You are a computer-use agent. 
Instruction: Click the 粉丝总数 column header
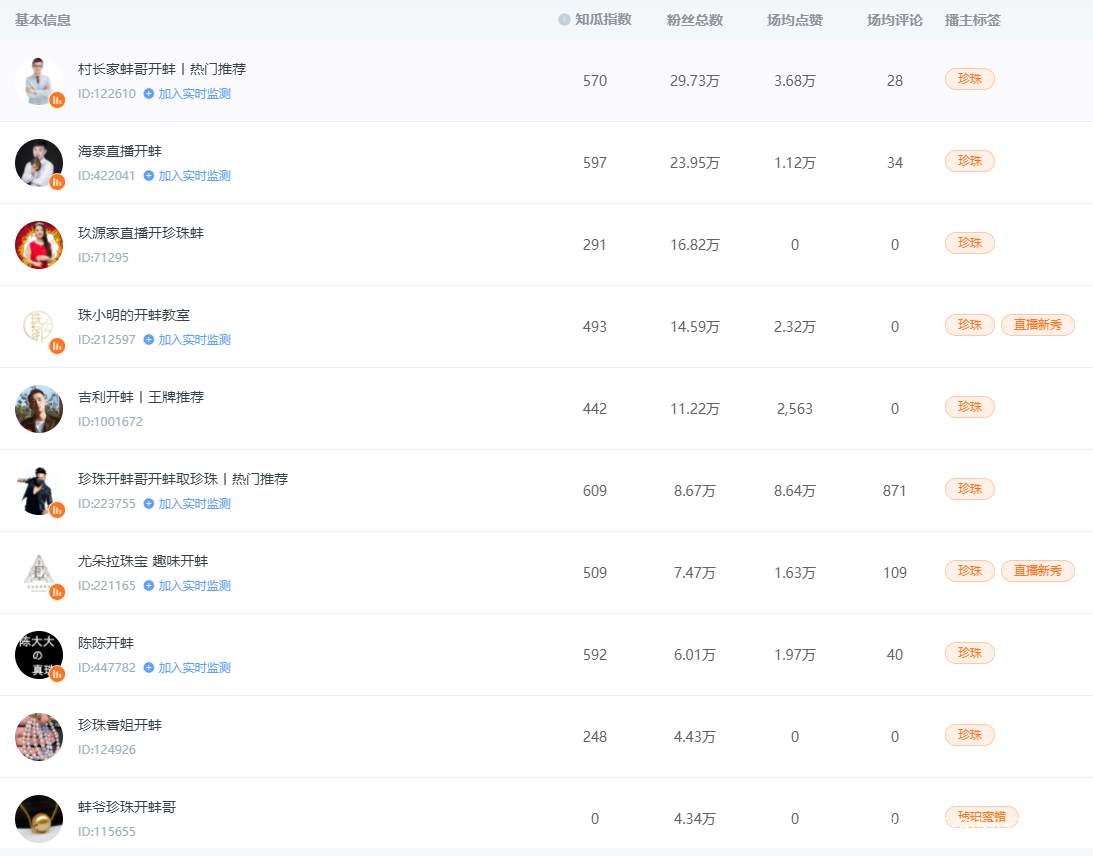[694, 20]
